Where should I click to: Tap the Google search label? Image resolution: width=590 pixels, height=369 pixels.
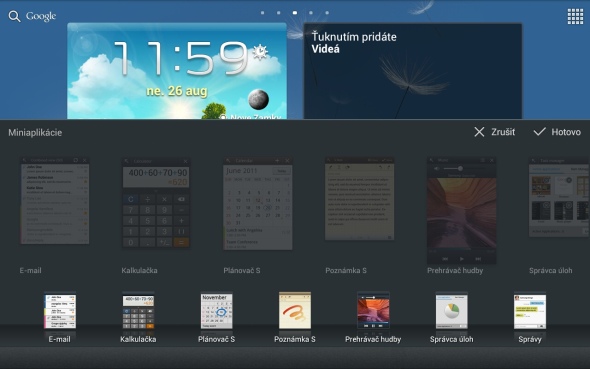pyautogui.click(x=41, y=16)
